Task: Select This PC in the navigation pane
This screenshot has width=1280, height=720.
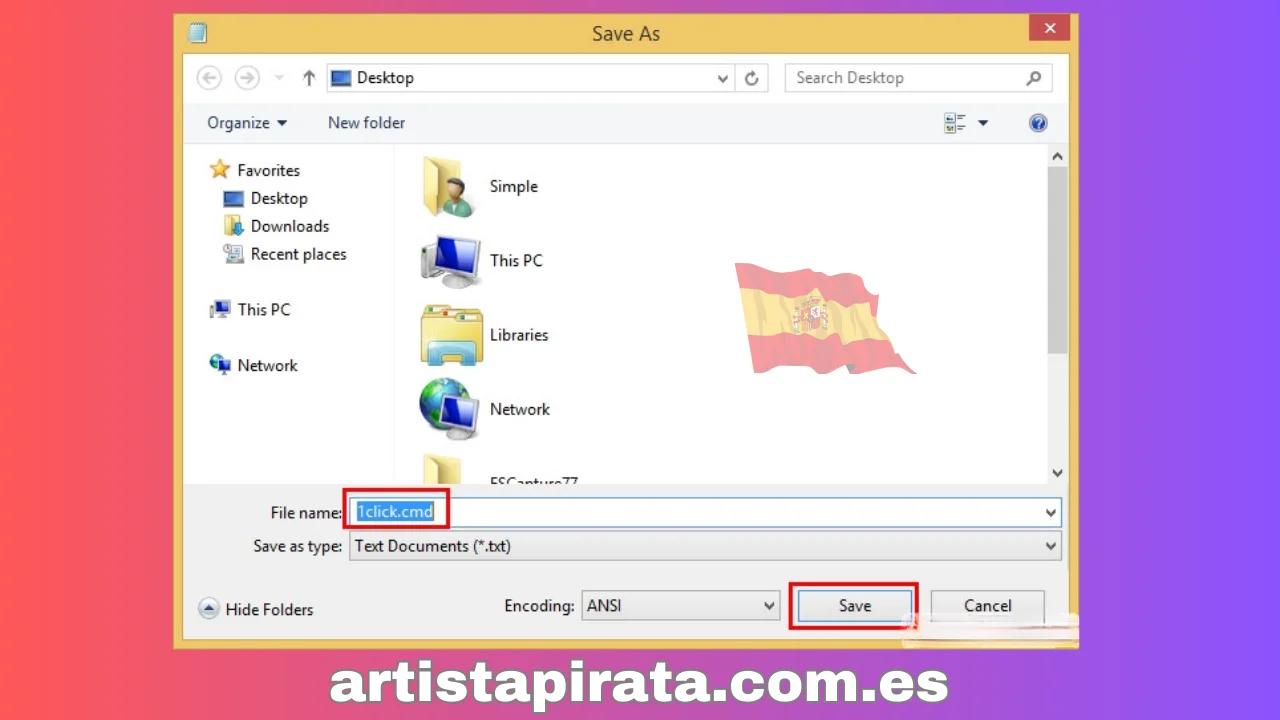Action: tap(264, 310)
